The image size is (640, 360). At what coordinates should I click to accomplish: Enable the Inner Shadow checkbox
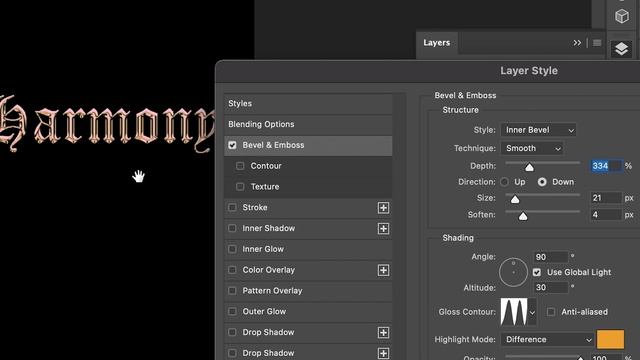232,228
